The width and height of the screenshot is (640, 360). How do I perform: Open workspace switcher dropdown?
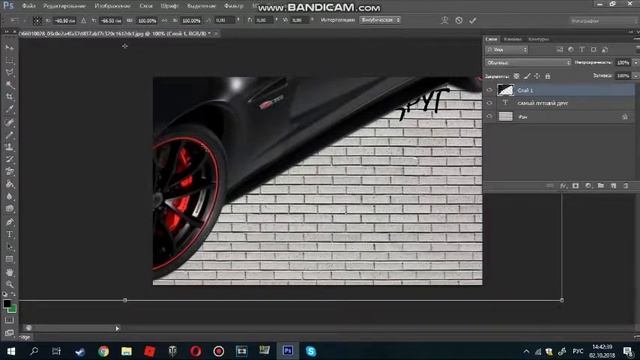603,20
